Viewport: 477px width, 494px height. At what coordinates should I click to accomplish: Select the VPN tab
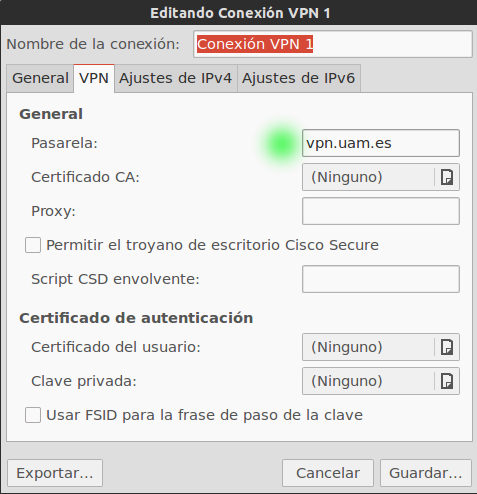coord(94,78)
